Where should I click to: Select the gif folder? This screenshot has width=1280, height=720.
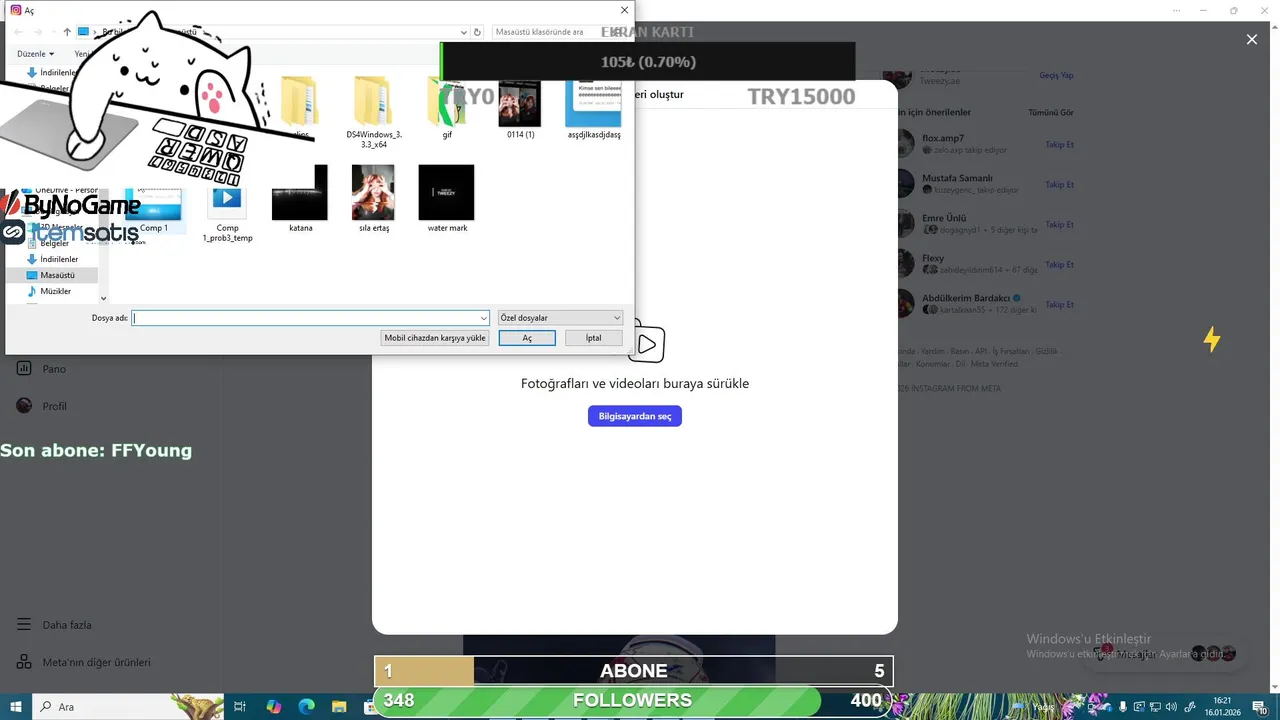pos(447,108)
